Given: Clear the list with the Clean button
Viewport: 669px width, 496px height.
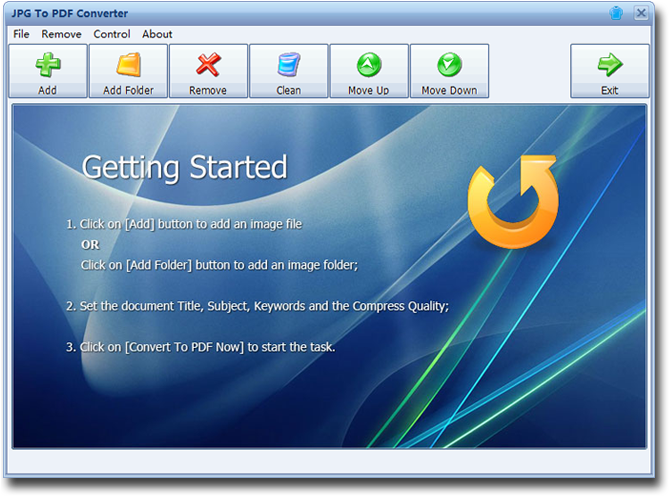Looking at the screenshot, I should coord(288,71).
